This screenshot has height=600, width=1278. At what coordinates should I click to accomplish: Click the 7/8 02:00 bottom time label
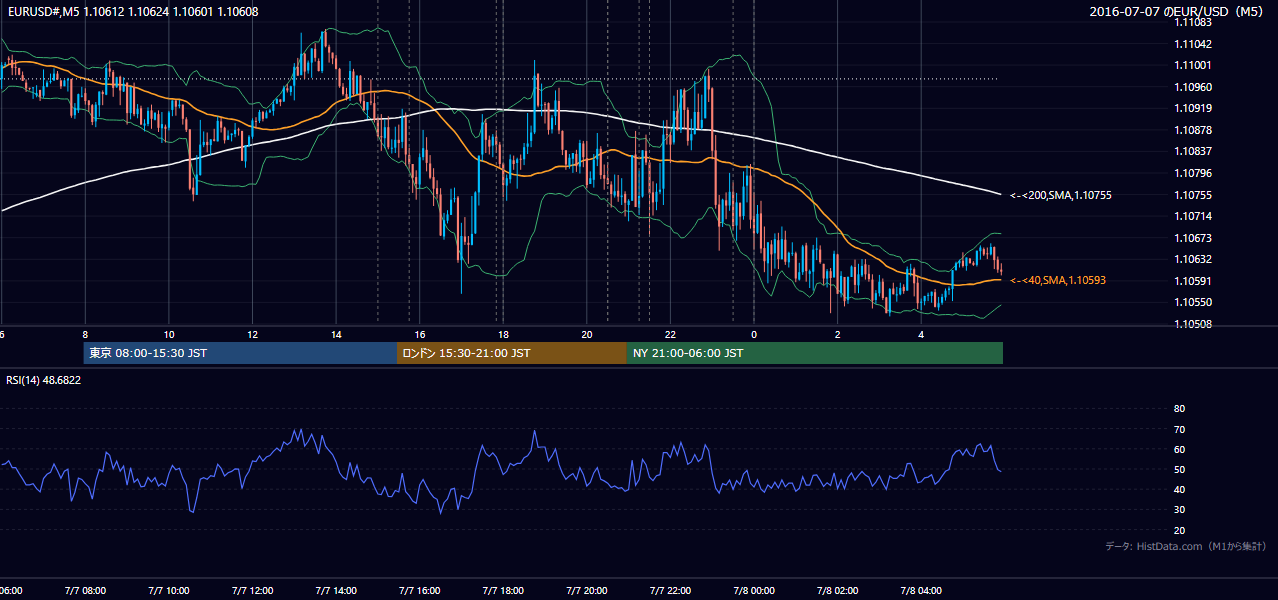click(x=837, y=591)
